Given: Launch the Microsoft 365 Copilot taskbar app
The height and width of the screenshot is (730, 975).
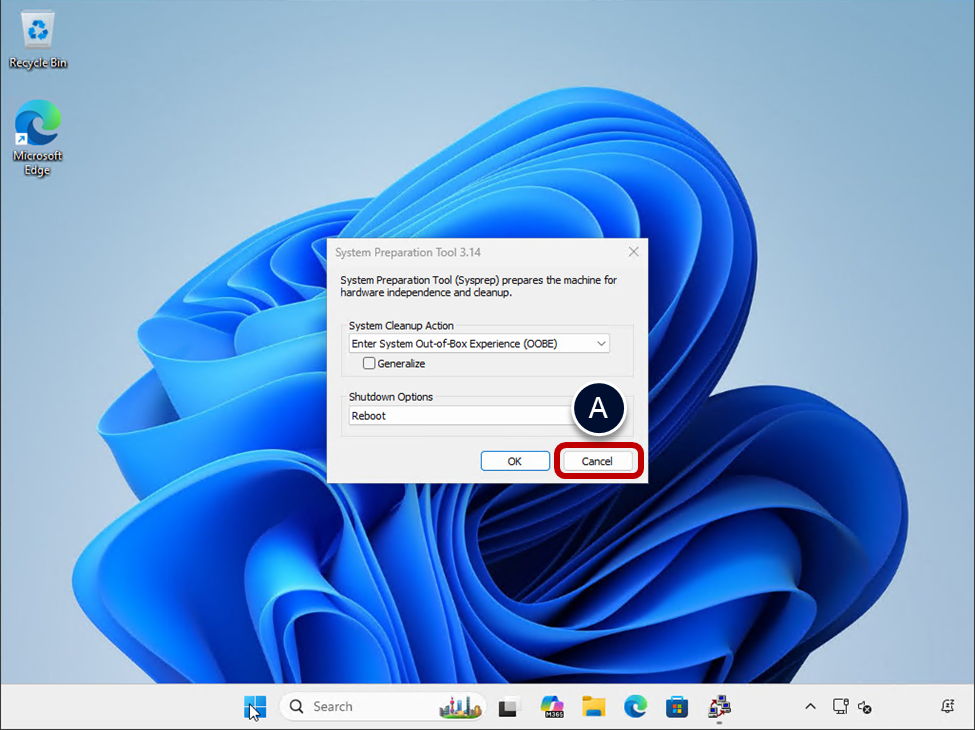Looking at the screenshot, I should [x=552, y=707].
